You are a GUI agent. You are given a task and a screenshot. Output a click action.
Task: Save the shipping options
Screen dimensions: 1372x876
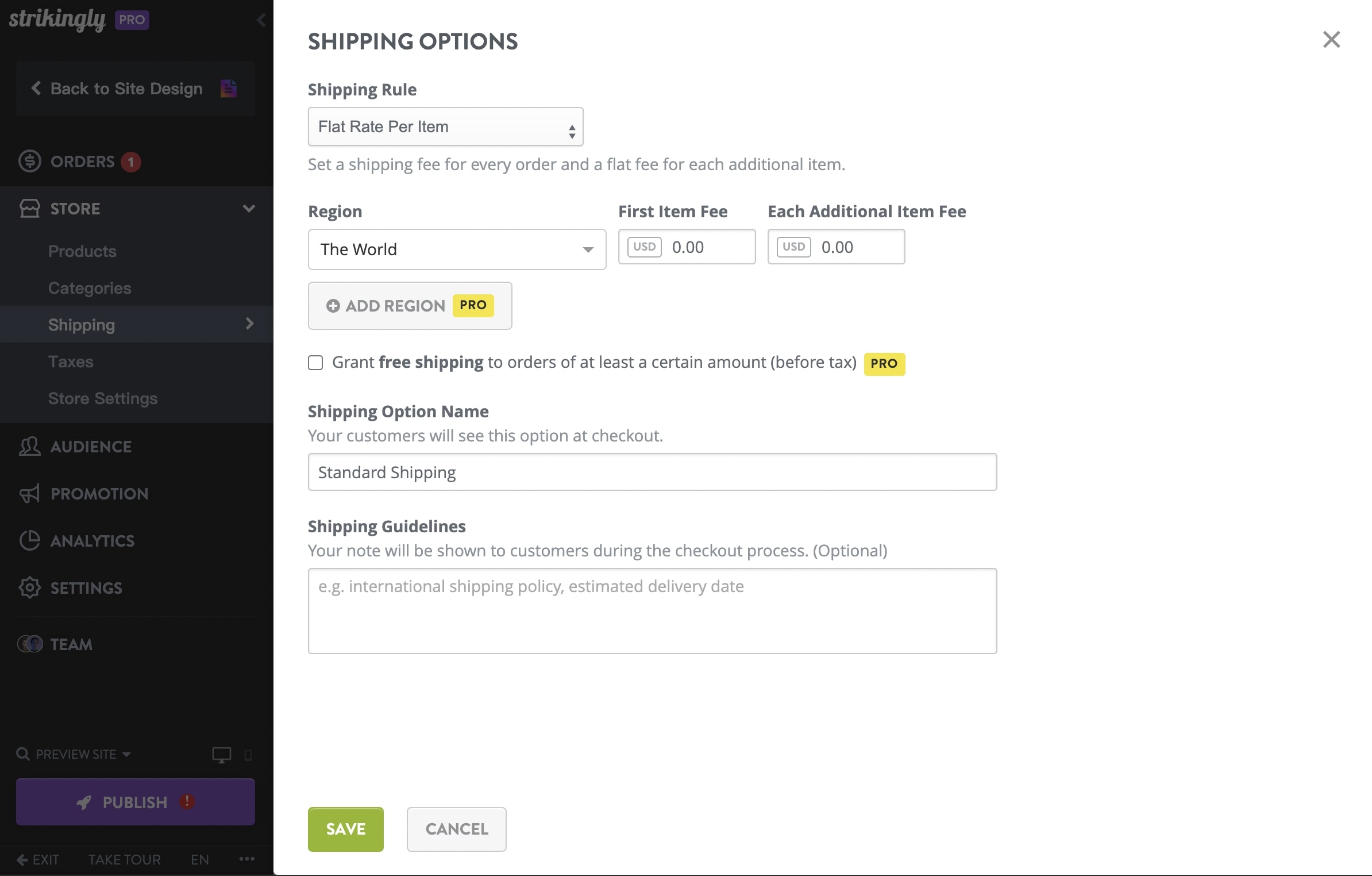pos(345,829)
